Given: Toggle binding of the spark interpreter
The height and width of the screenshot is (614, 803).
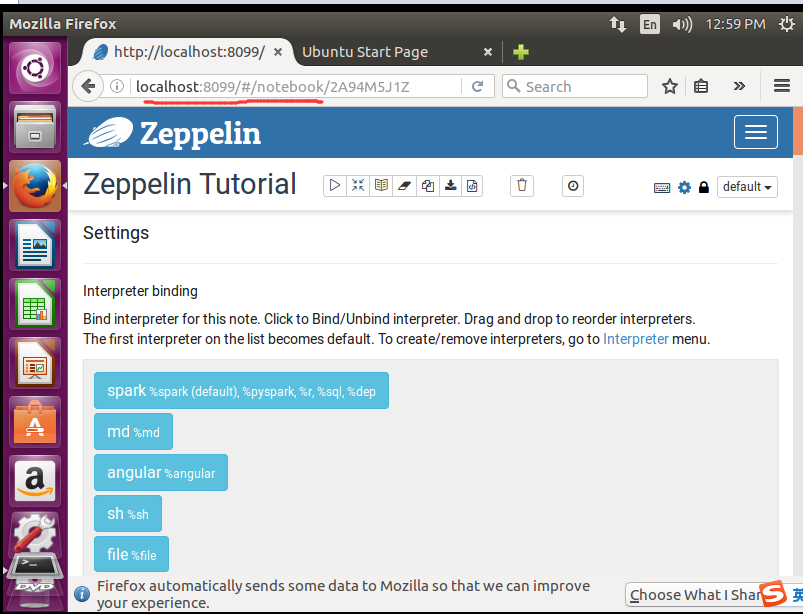Looking at the screenshot, I should (x=241, y=391).
